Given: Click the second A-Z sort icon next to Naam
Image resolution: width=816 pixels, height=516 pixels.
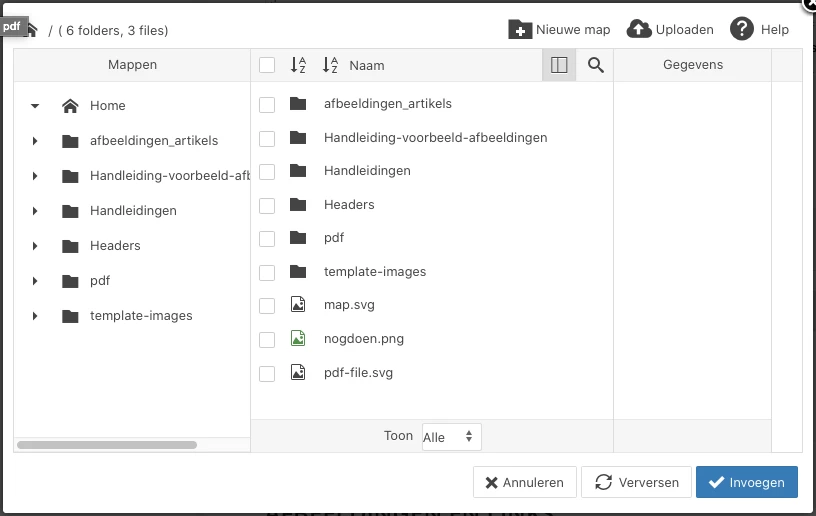Looking at the screenshot, I should point(330,65).
